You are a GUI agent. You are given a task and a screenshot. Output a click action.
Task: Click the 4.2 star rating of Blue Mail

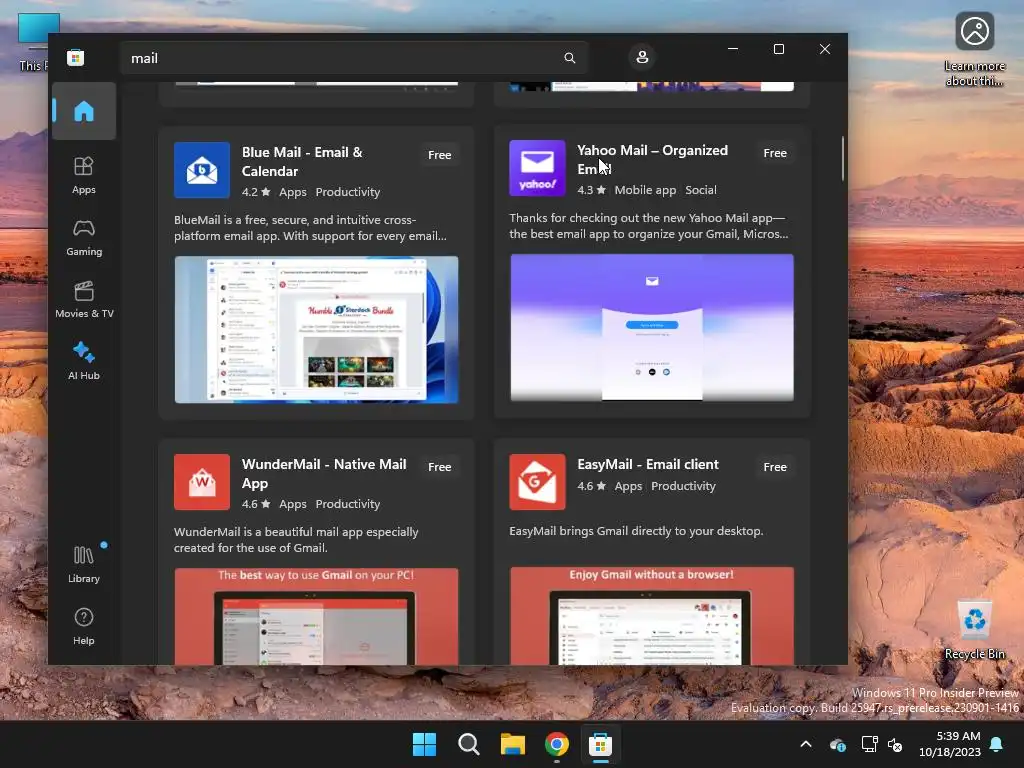pyautogui.click(x=256, y=192)
